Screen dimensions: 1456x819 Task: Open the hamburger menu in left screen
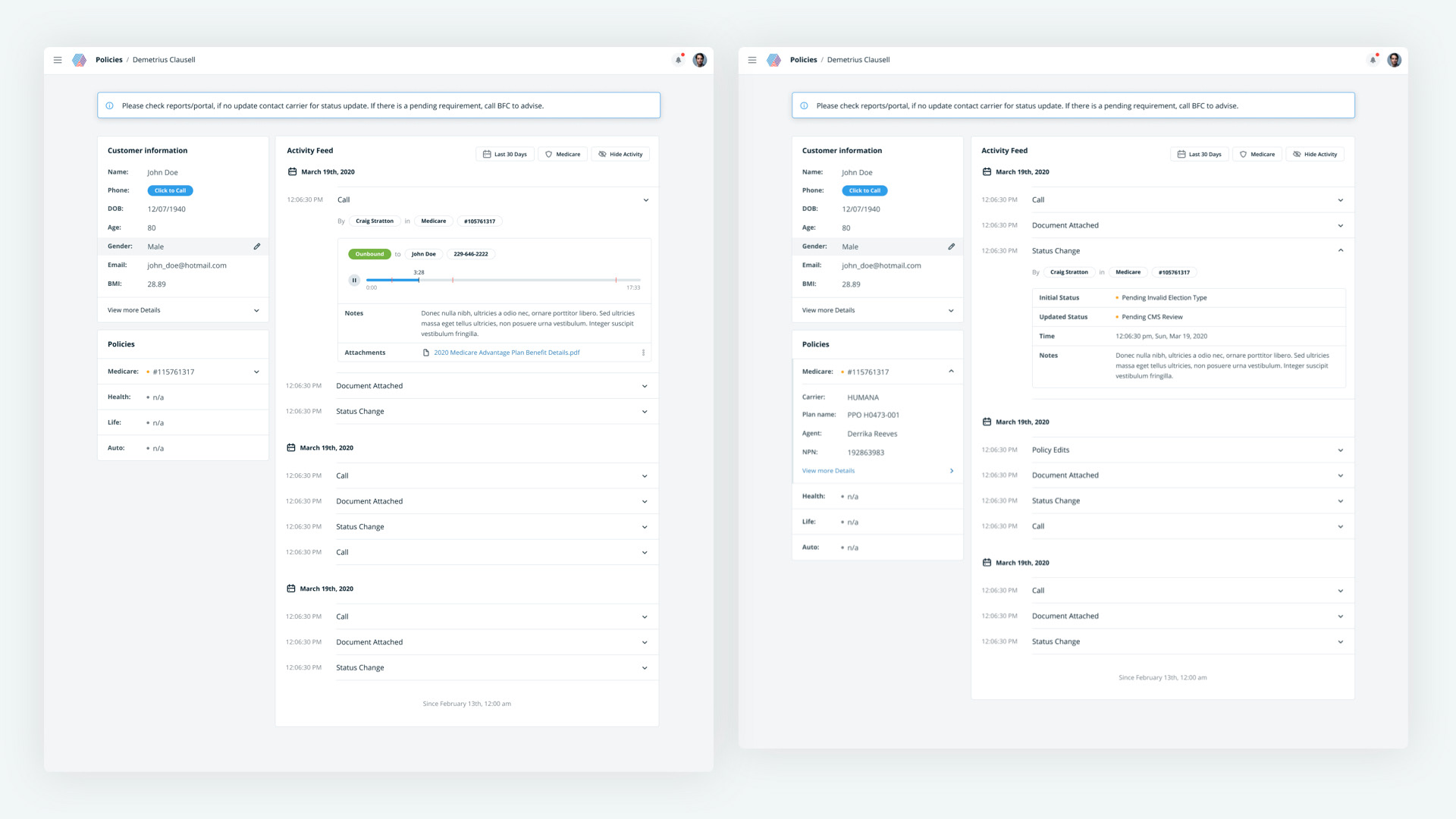pos(58,60)
